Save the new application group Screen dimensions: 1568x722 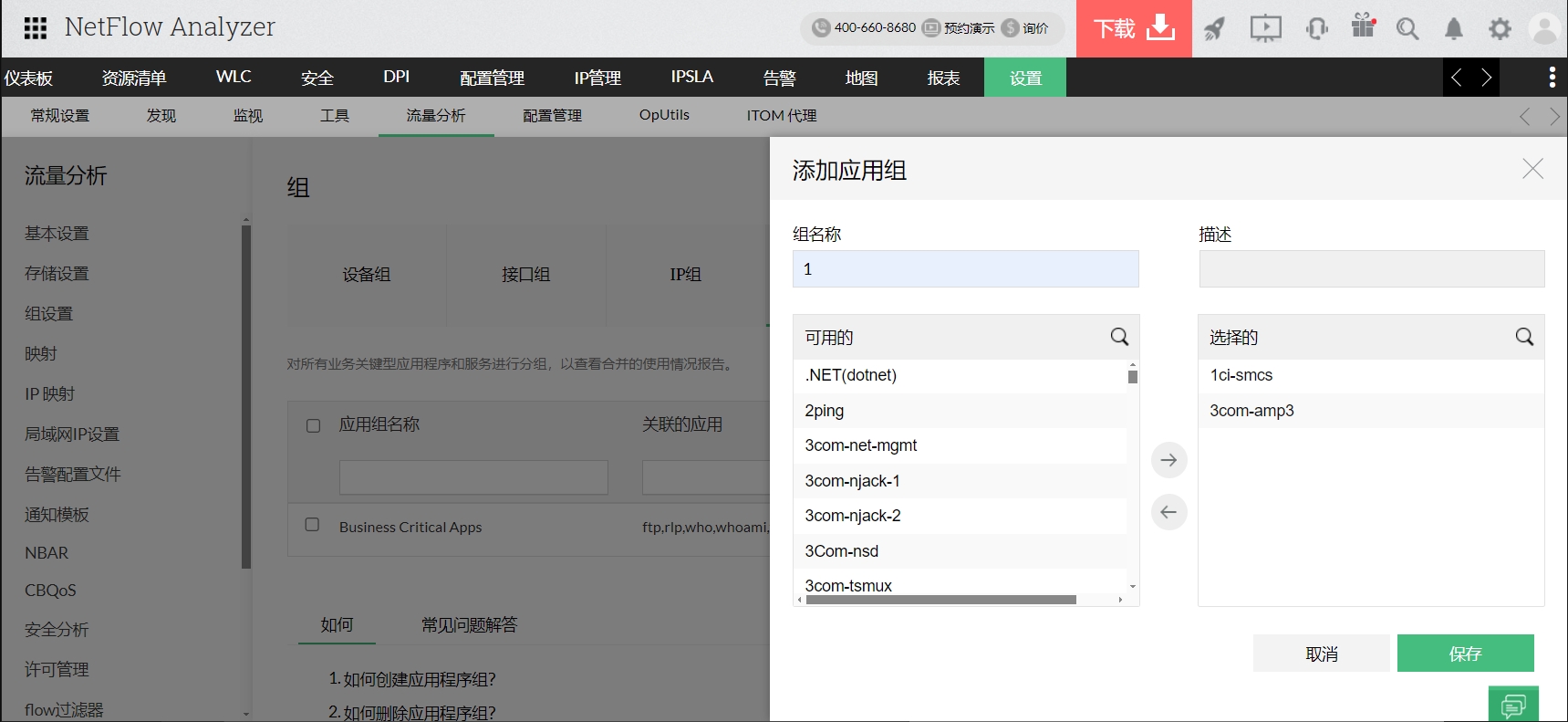pyautogui.click(x=1465, y=654)
